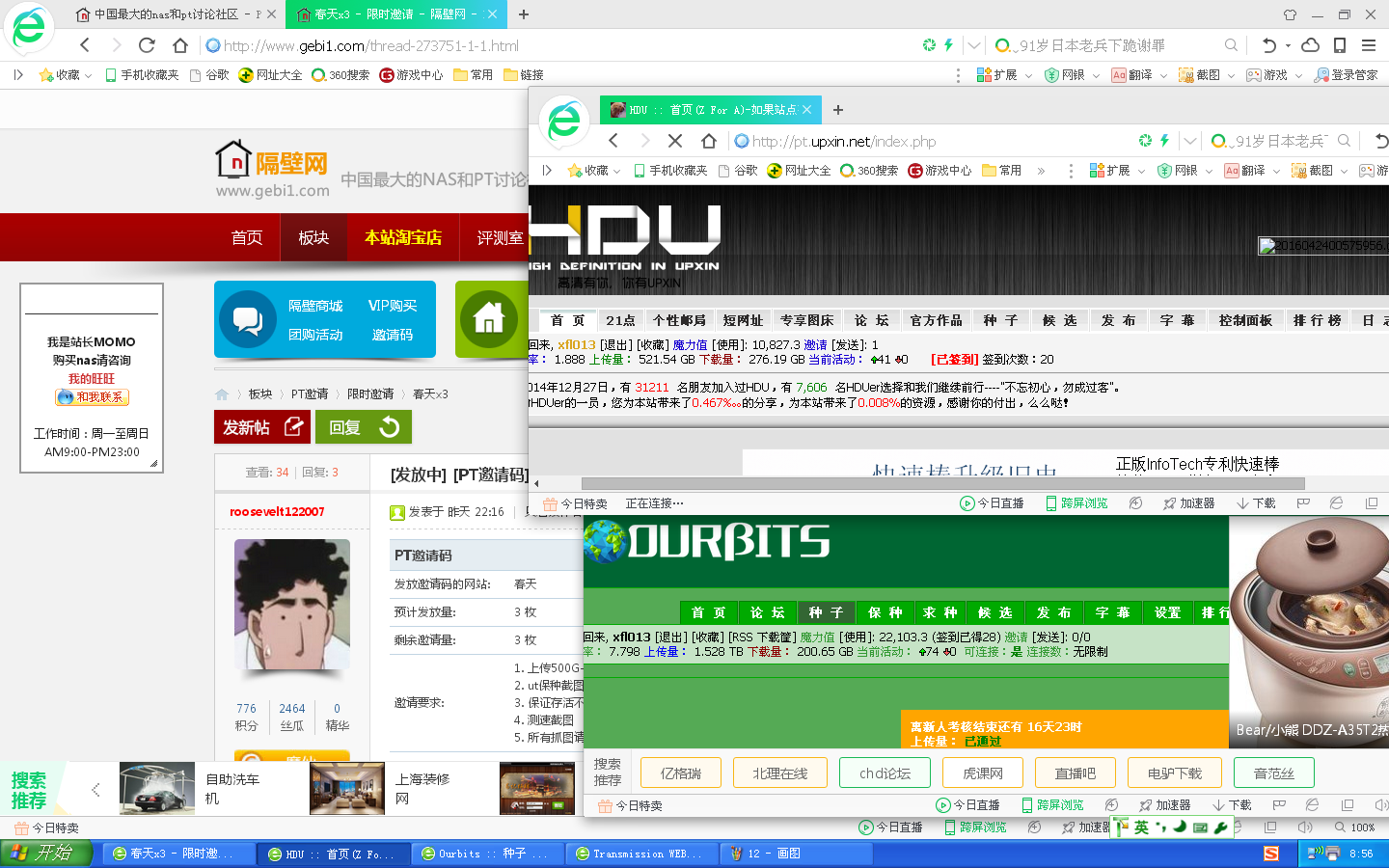Click the 回复 button
This screenshot has height=868, width=1389.
click(x=364, y=427)
